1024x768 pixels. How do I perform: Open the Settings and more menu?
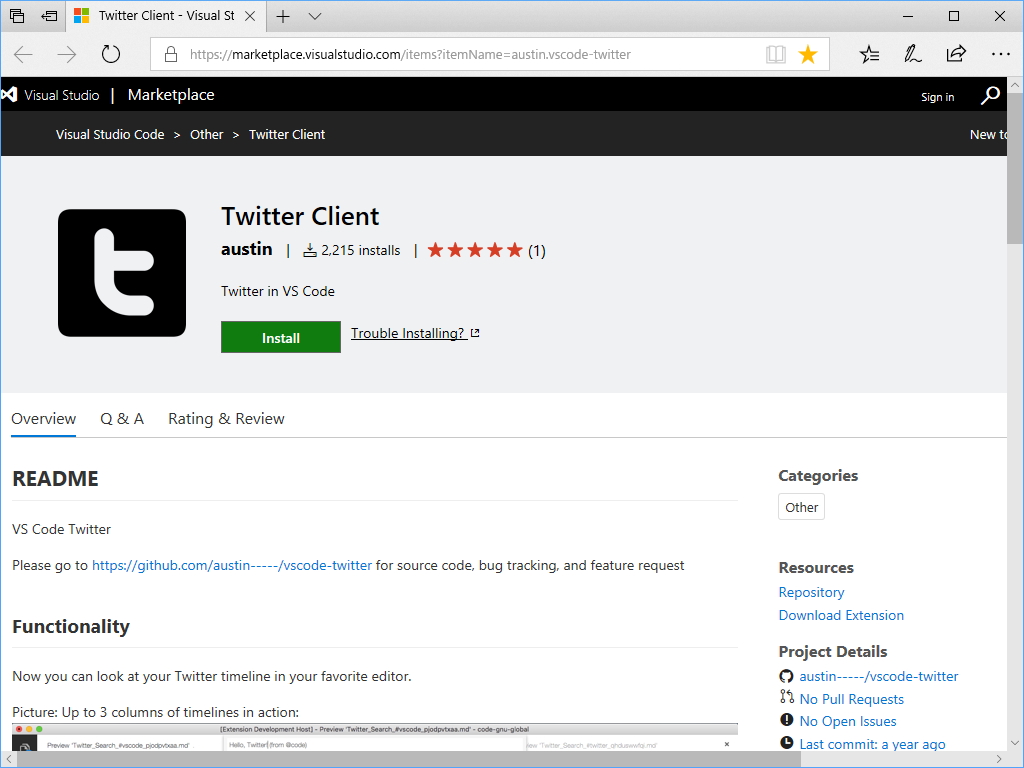[x=999, y=54]
